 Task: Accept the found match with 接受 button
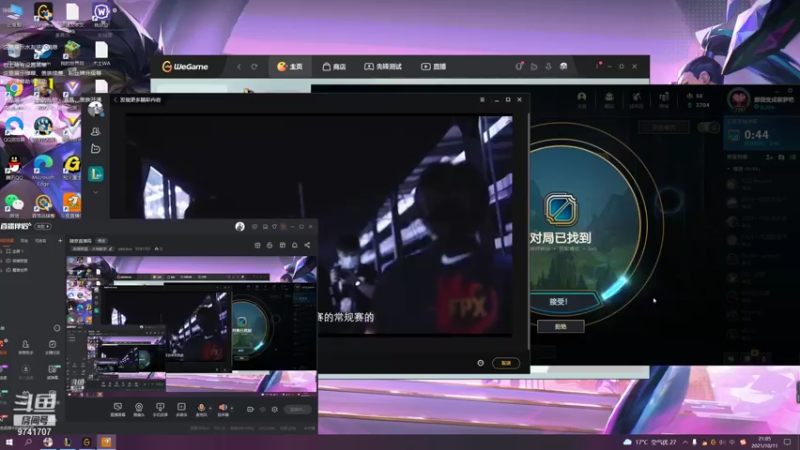(x=559, y=302)
